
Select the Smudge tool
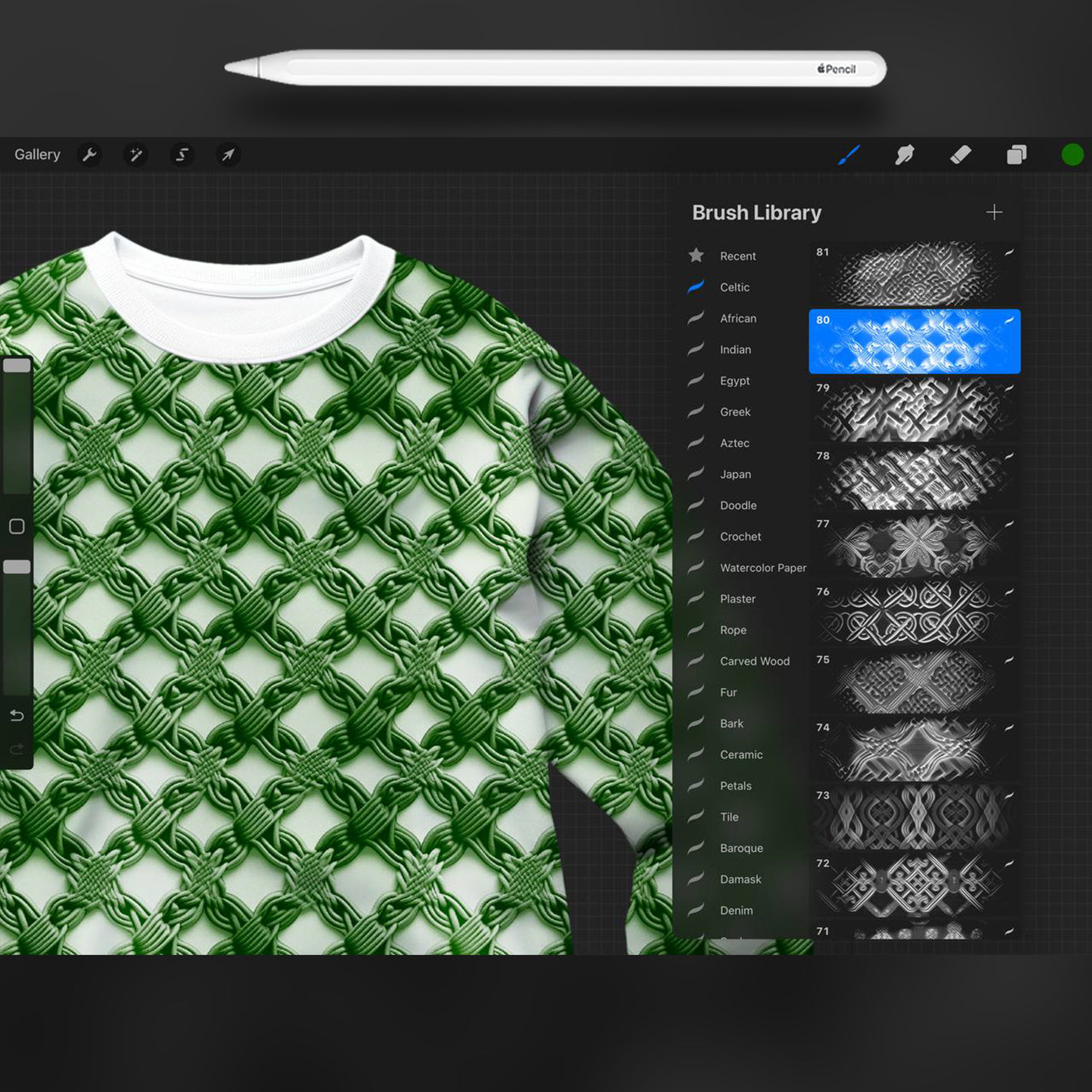pyautogui.click(x=905, y=154)
